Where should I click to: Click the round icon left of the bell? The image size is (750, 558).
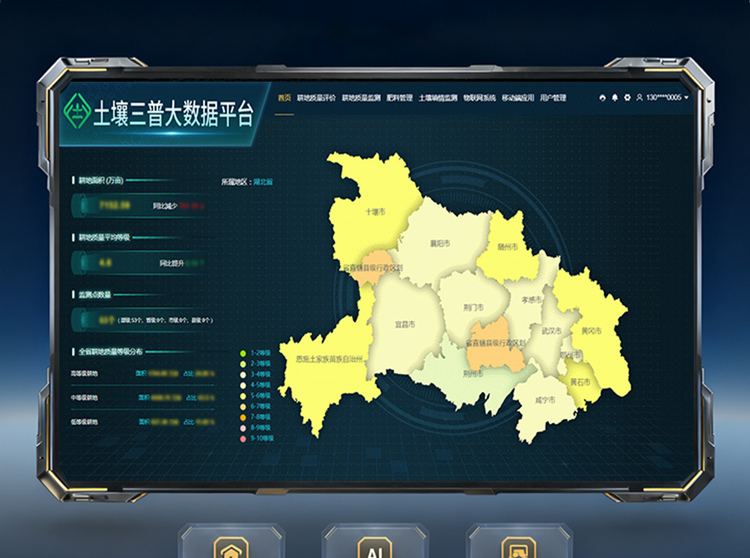602,98
